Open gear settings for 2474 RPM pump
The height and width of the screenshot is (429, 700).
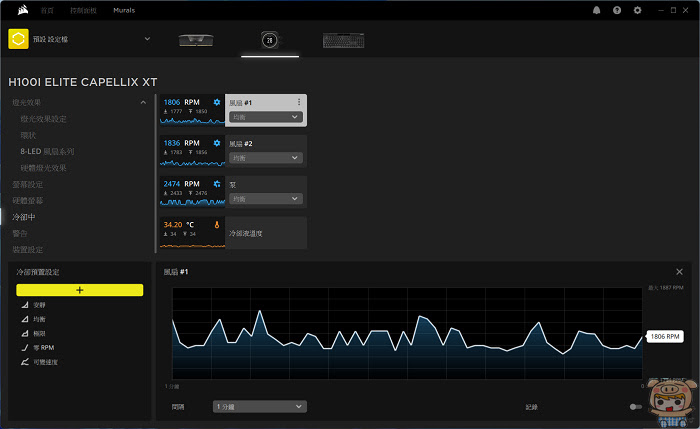coord(217,184)
